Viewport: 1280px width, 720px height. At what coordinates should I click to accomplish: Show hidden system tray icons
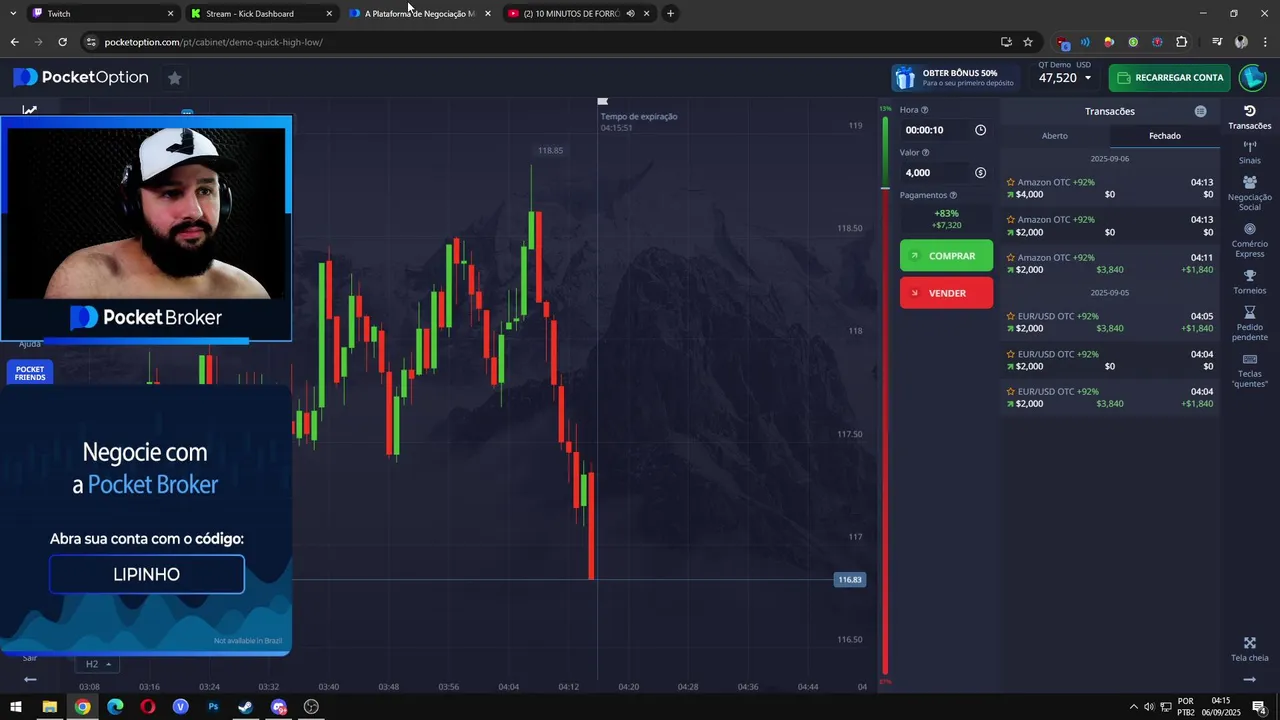click(x=1133, y=707)
